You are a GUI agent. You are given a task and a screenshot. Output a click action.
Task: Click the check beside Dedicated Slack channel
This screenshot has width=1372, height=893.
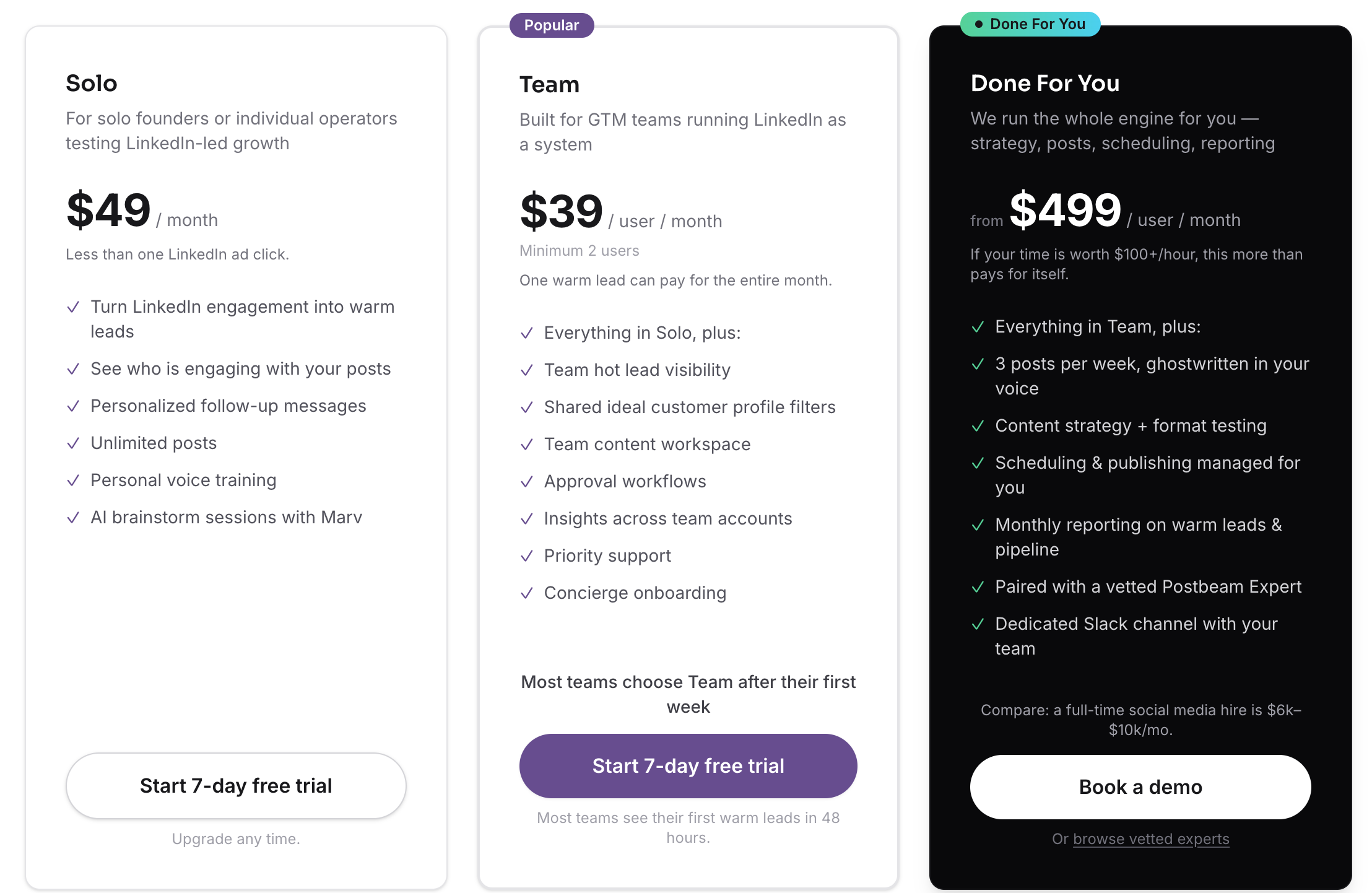pos(979,624)
